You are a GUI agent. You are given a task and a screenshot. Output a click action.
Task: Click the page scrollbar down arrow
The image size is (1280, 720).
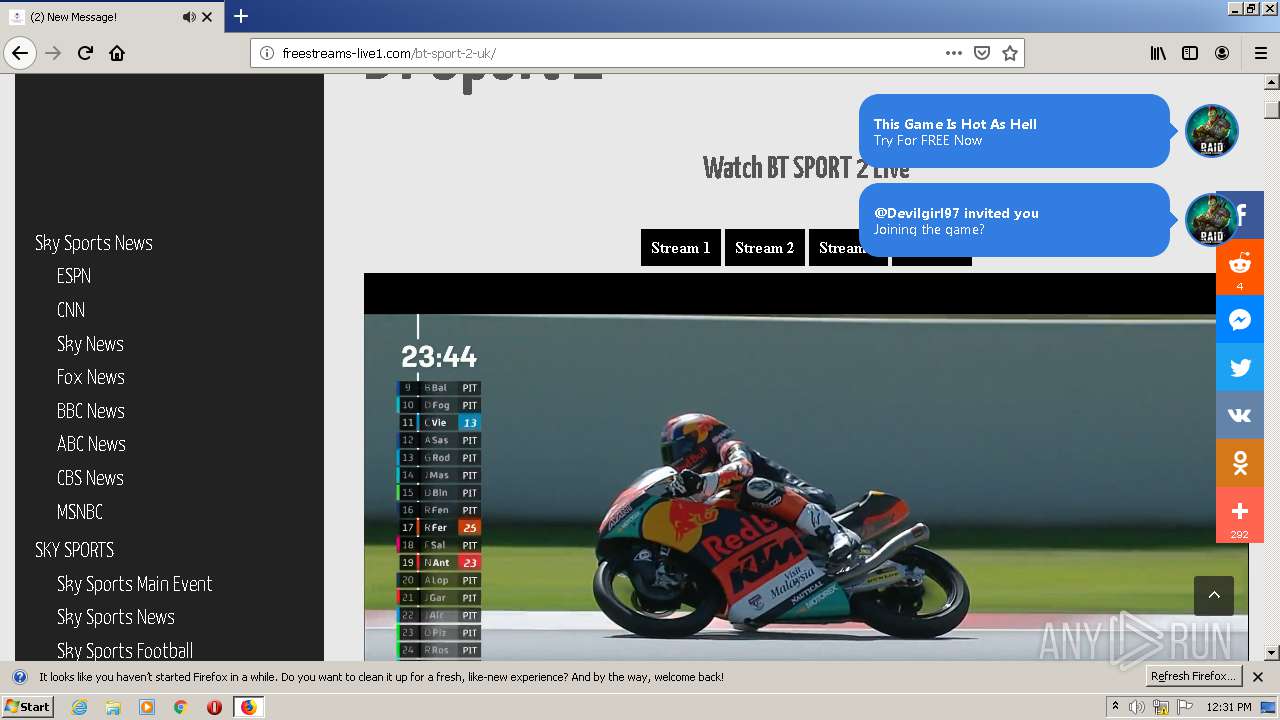pos(1272,653)
